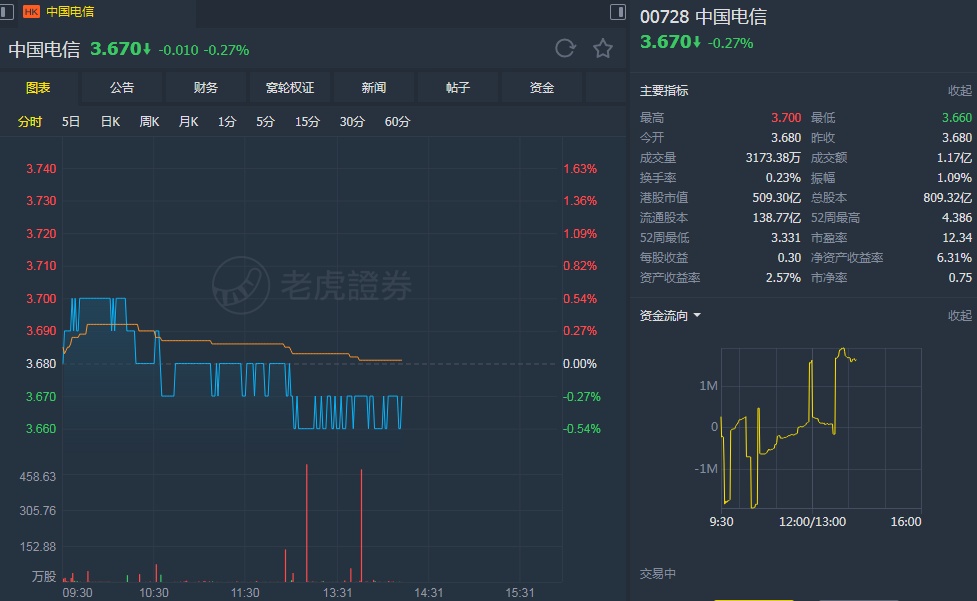Image resolution: width=977 pixels, height=601 pixels.
Task: Select the 5日 chart period
Action: (x=70, y=121)
